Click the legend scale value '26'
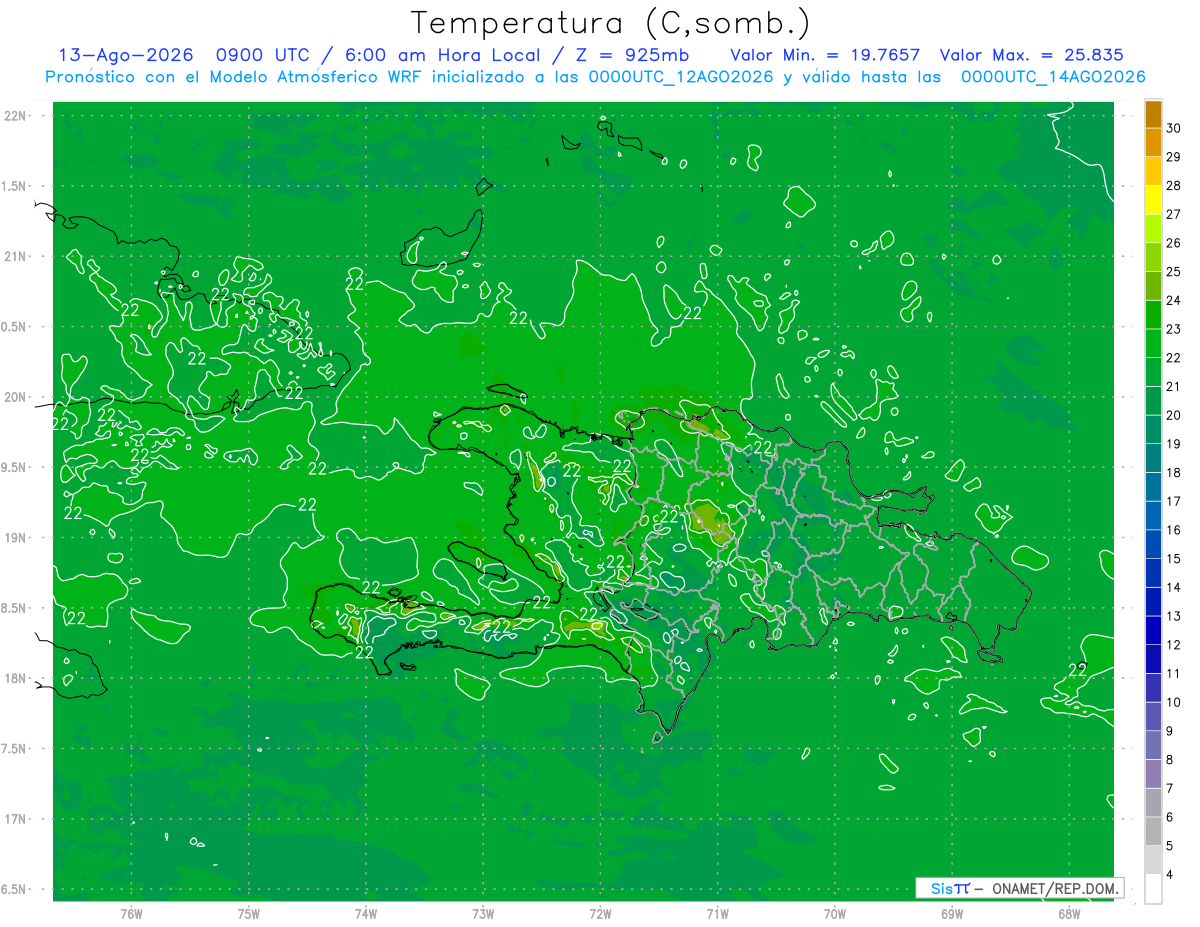Image resolution: width=1200 pixels, height=927 pixels. point(1174,243)
